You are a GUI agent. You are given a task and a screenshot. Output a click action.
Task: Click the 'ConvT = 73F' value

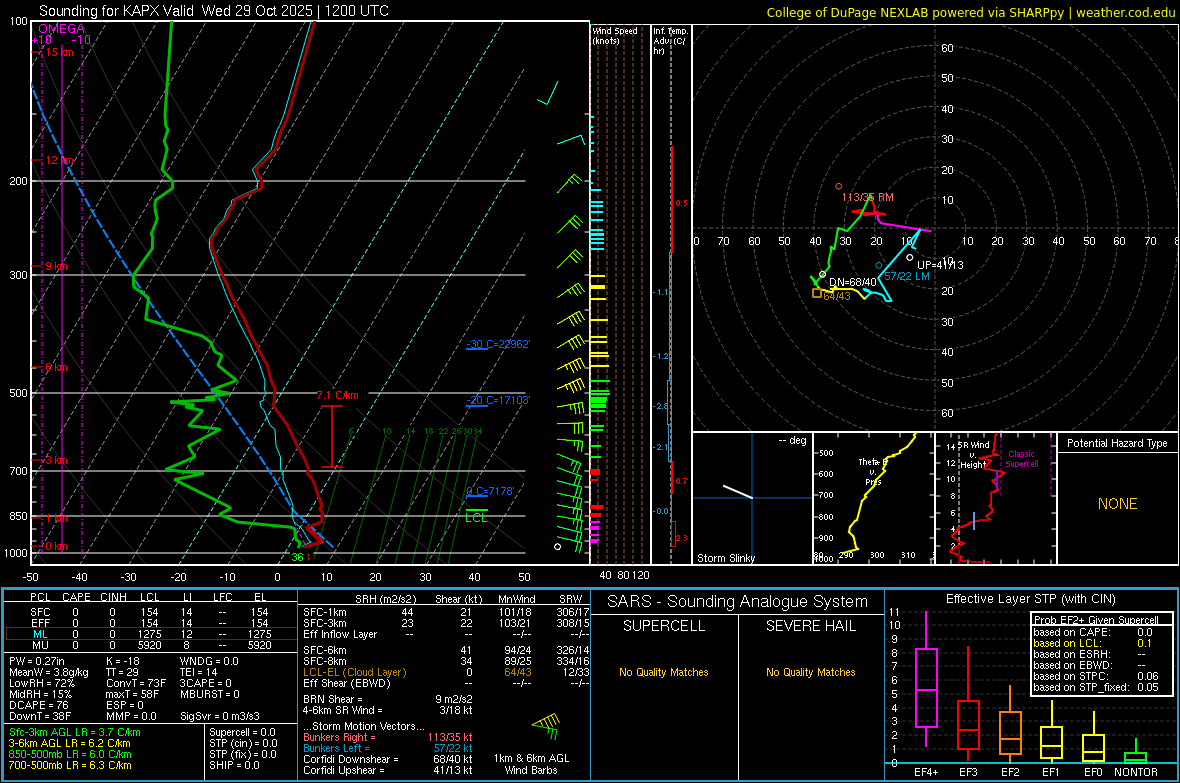(x=136, y=684)
